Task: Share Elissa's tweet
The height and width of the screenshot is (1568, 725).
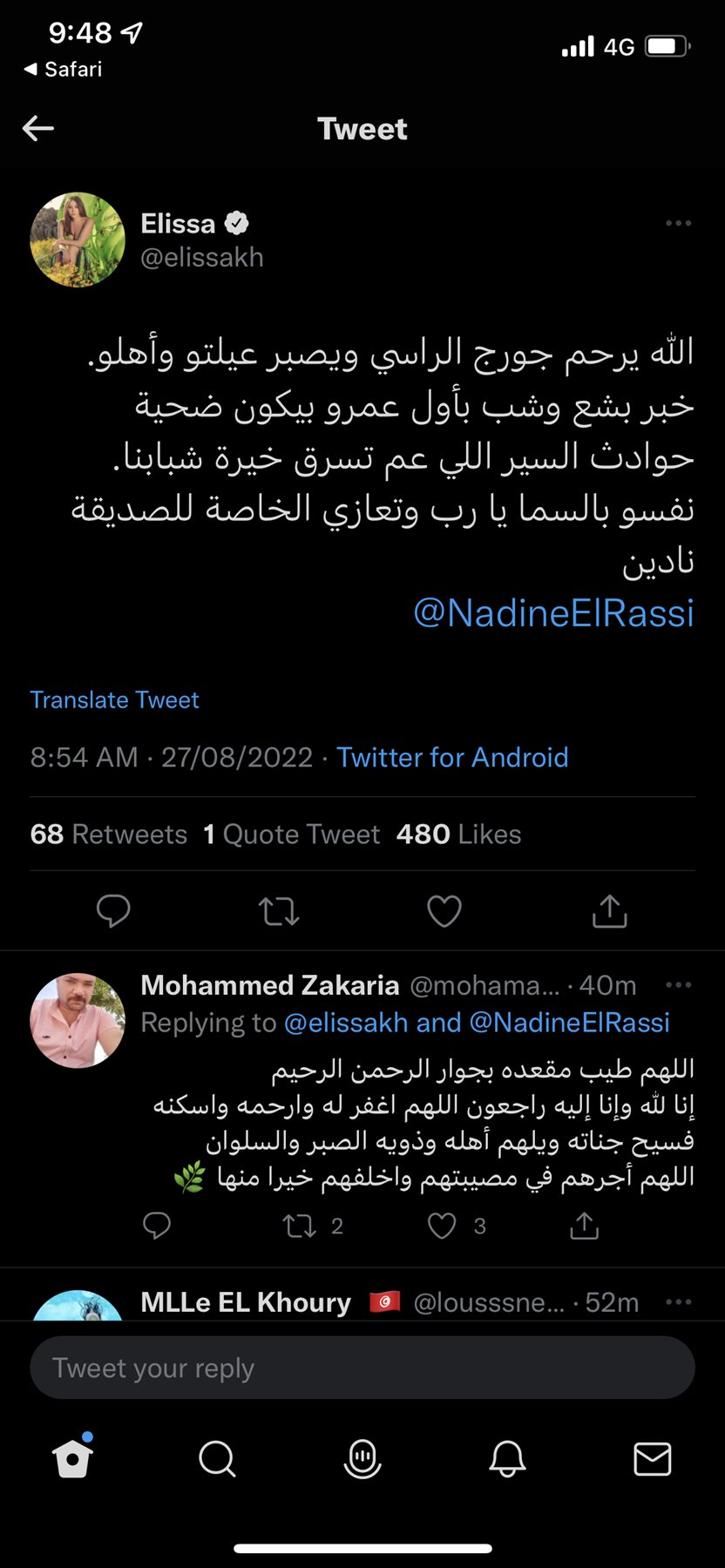Action: (x=610, y=911)
